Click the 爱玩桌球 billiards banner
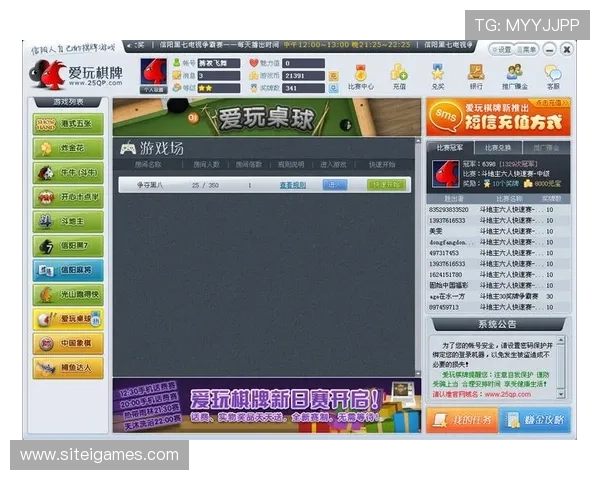This screenshot has height=480, width=600. pyautogui.click(x=267, y=117)
